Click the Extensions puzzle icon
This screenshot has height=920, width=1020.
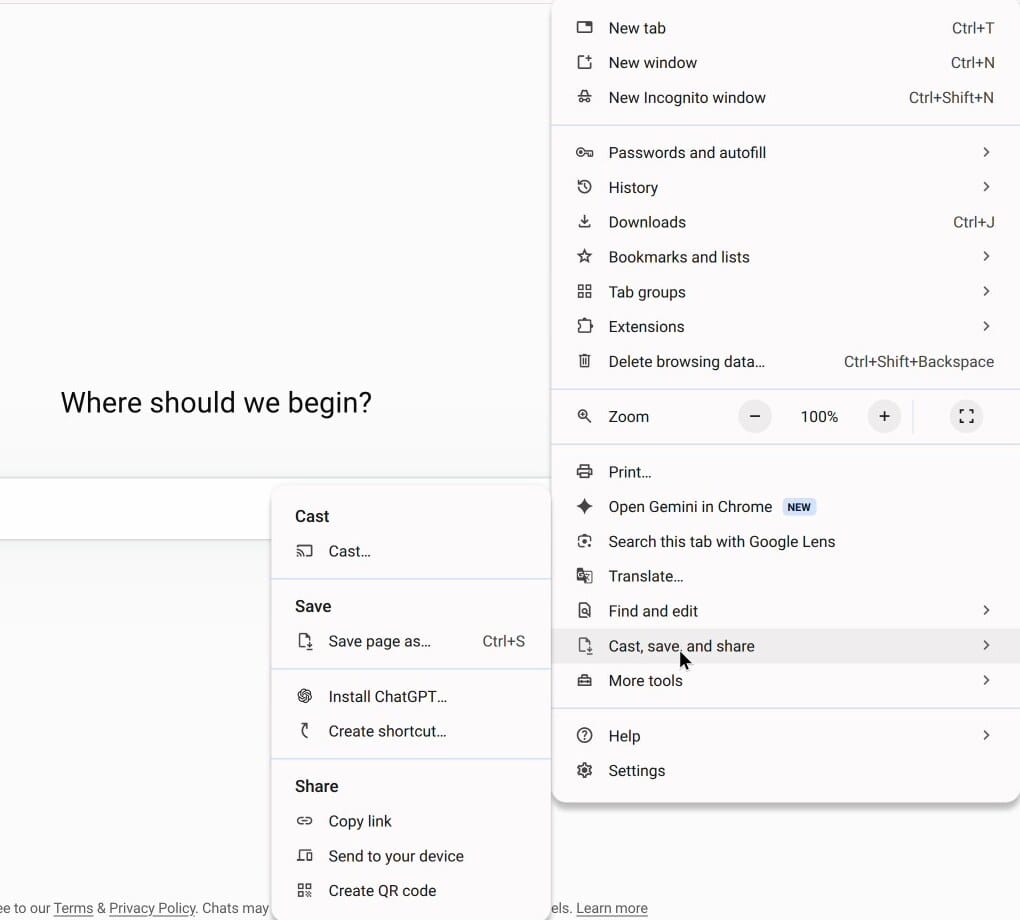click(584, 325)
